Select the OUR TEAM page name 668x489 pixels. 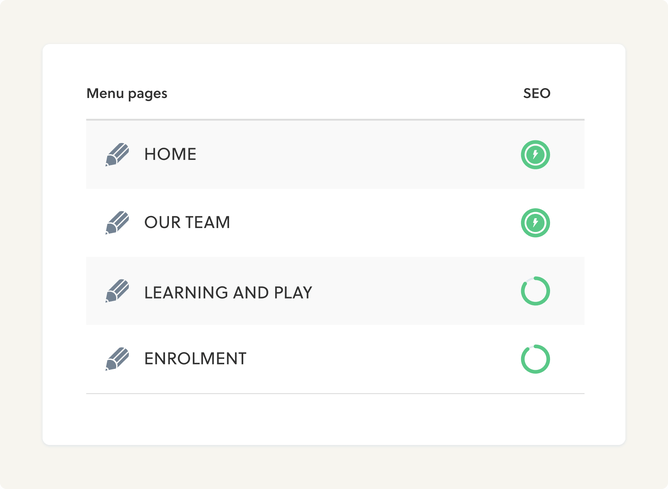pos(187,223)
